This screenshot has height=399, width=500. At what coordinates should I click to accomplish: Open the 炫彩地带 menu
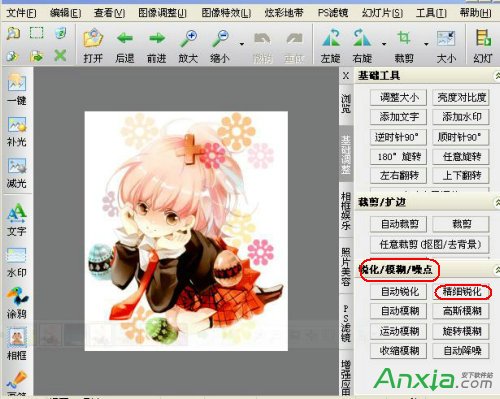point(284,13)
